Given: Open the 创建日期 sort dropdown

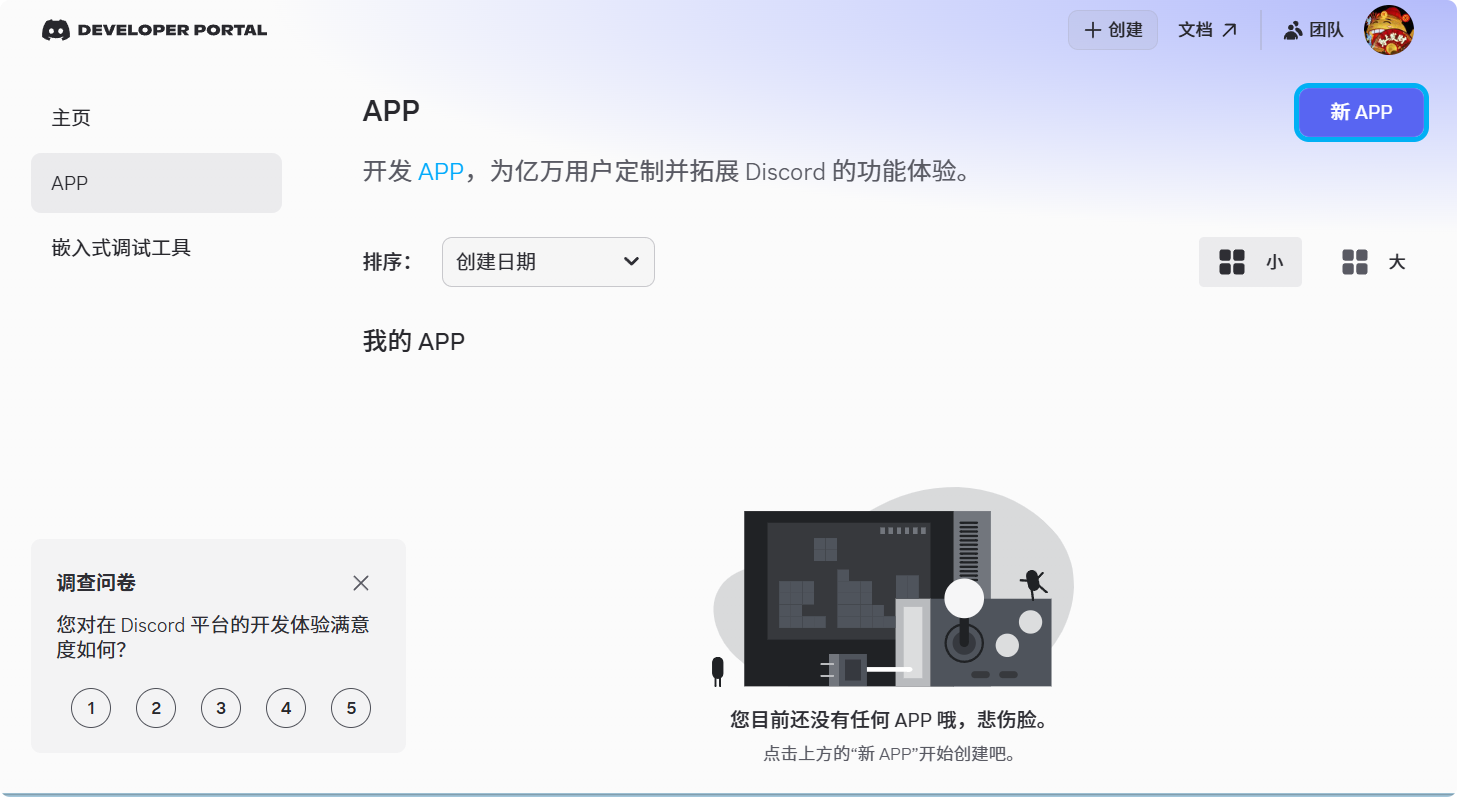Looking at the screenshot, I should coord(548,262).
